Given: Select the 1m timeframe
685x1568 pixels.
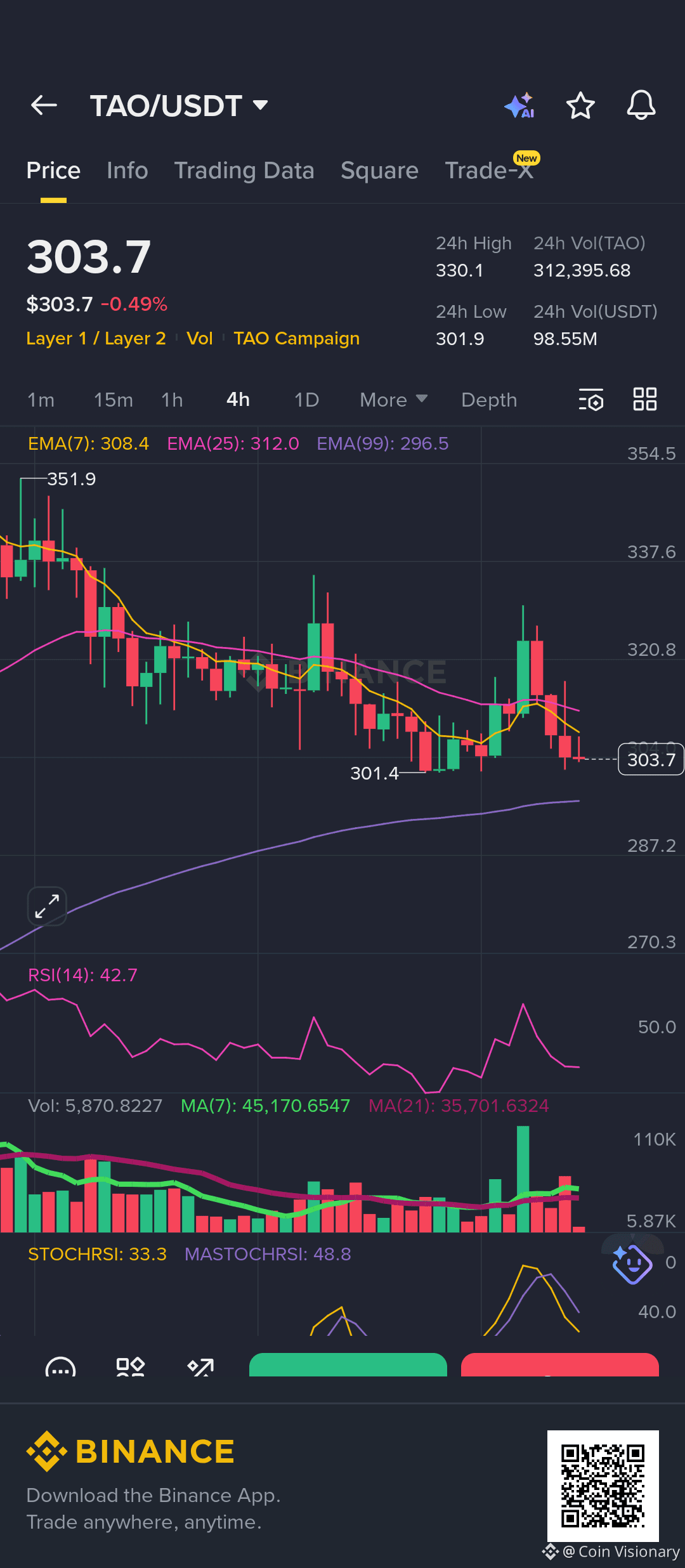Looking at the screenshot, I should click(41, 400).
